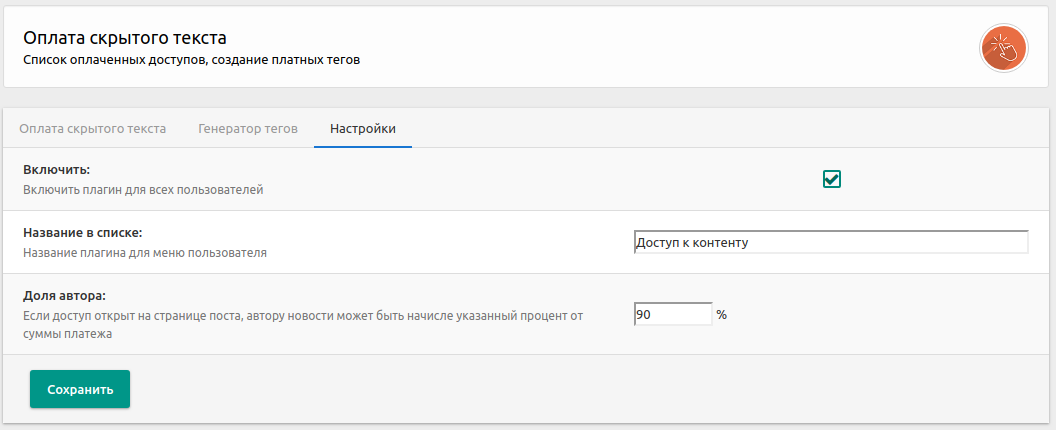1056x430 pixels.
Task: Switch to the 'Генератор тегов' tab
Action: coord(248,129)
